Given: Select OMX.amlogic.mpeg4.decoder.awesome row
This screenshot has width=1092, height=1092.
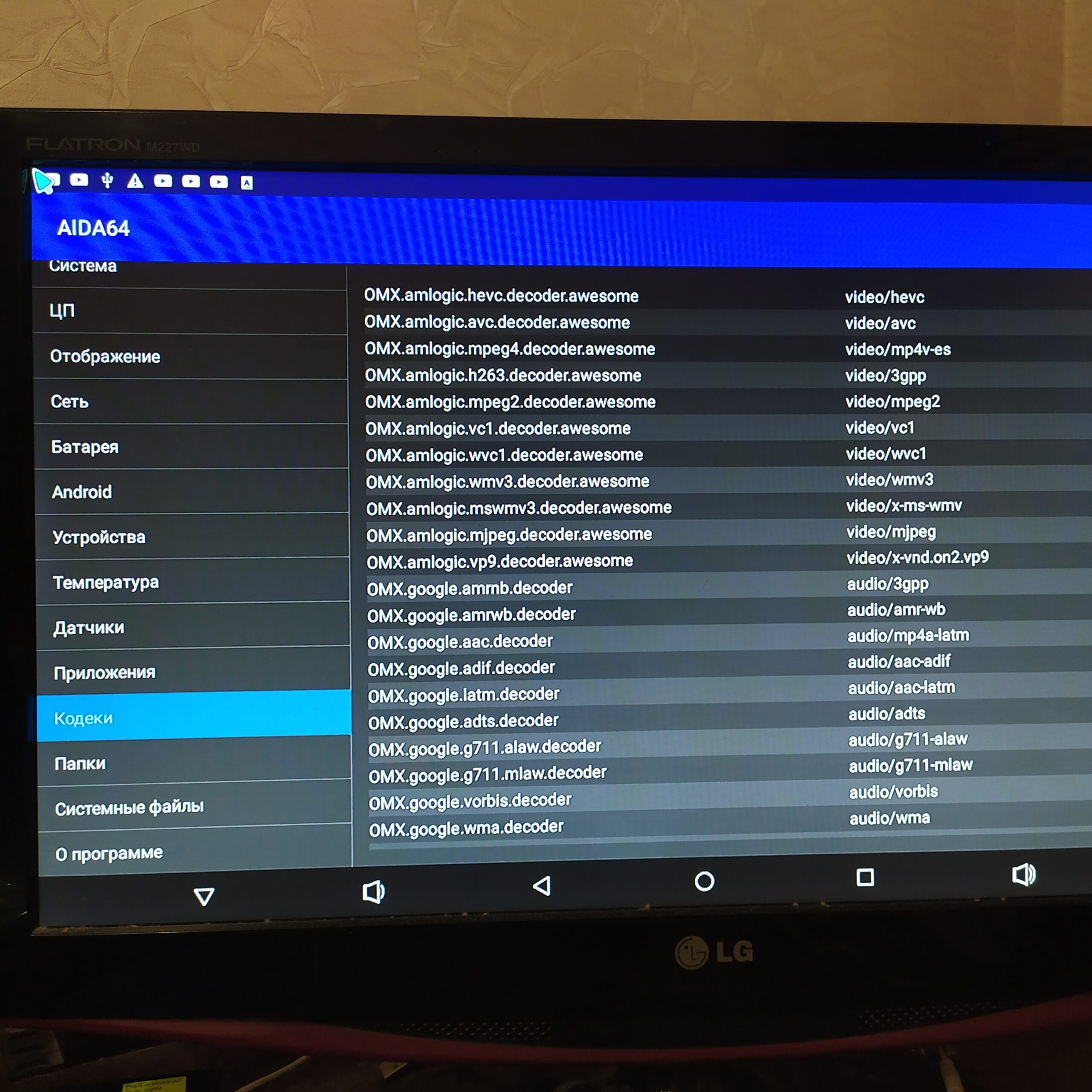Looking at the screenshot, I should pos(728,349).
